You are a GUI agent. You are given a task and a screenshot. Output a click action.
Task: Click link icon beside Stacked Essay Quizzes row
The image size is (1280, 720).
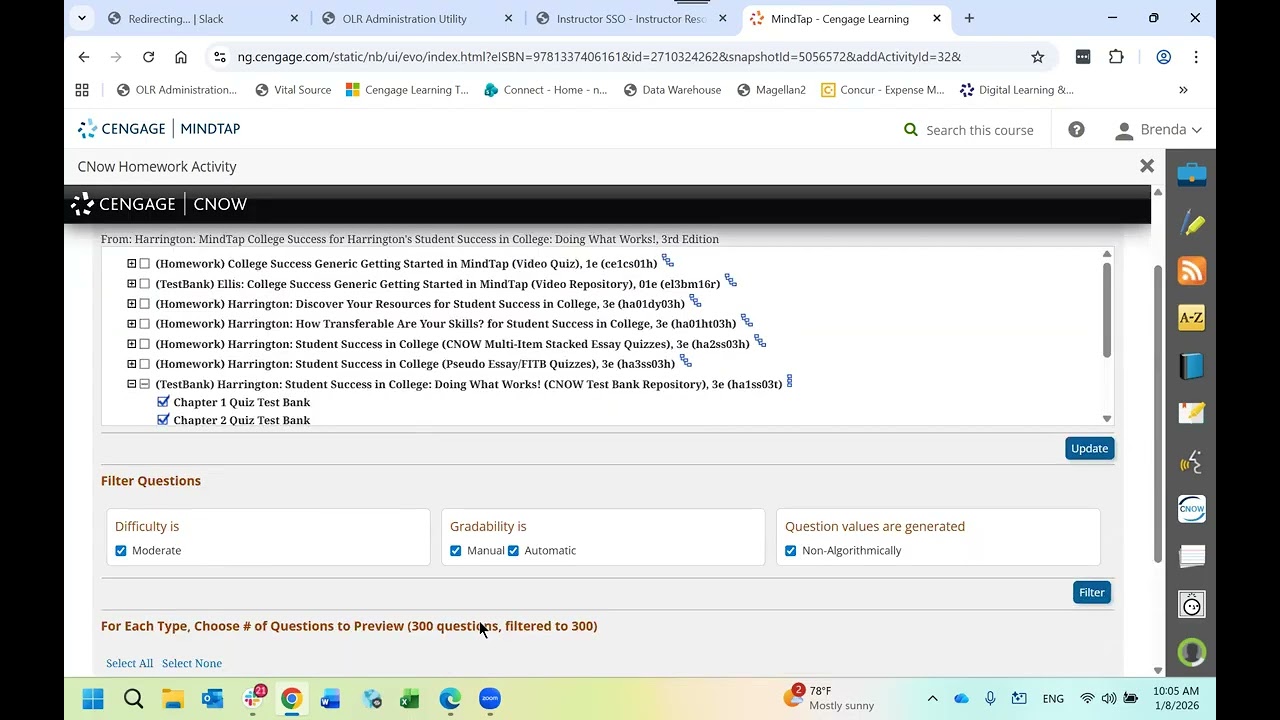[x=760, y=342]
